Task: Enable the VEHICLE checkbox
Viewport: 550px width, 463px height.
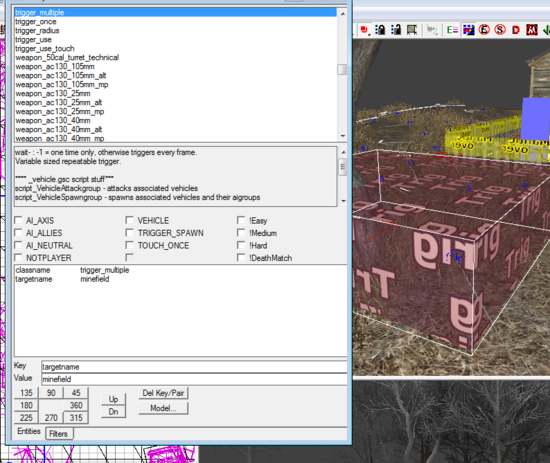Action: [129, 220]
